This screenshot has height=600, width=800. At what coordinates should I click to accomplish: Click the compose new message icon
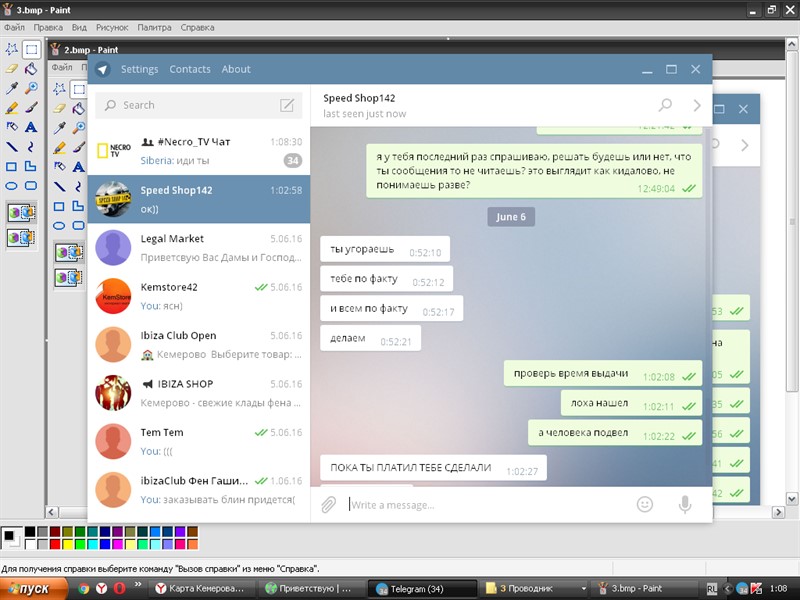[x=287, y=105]
